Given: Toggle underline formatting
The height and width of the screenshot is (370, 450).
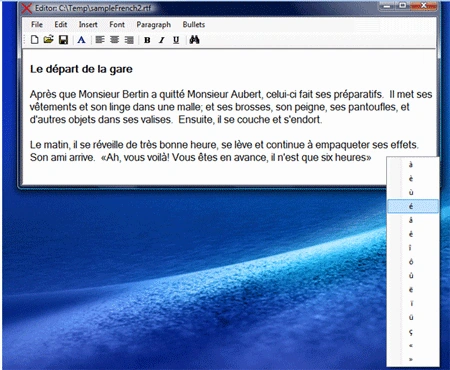Looking at the screenshot, I should (x=176, y=40).
